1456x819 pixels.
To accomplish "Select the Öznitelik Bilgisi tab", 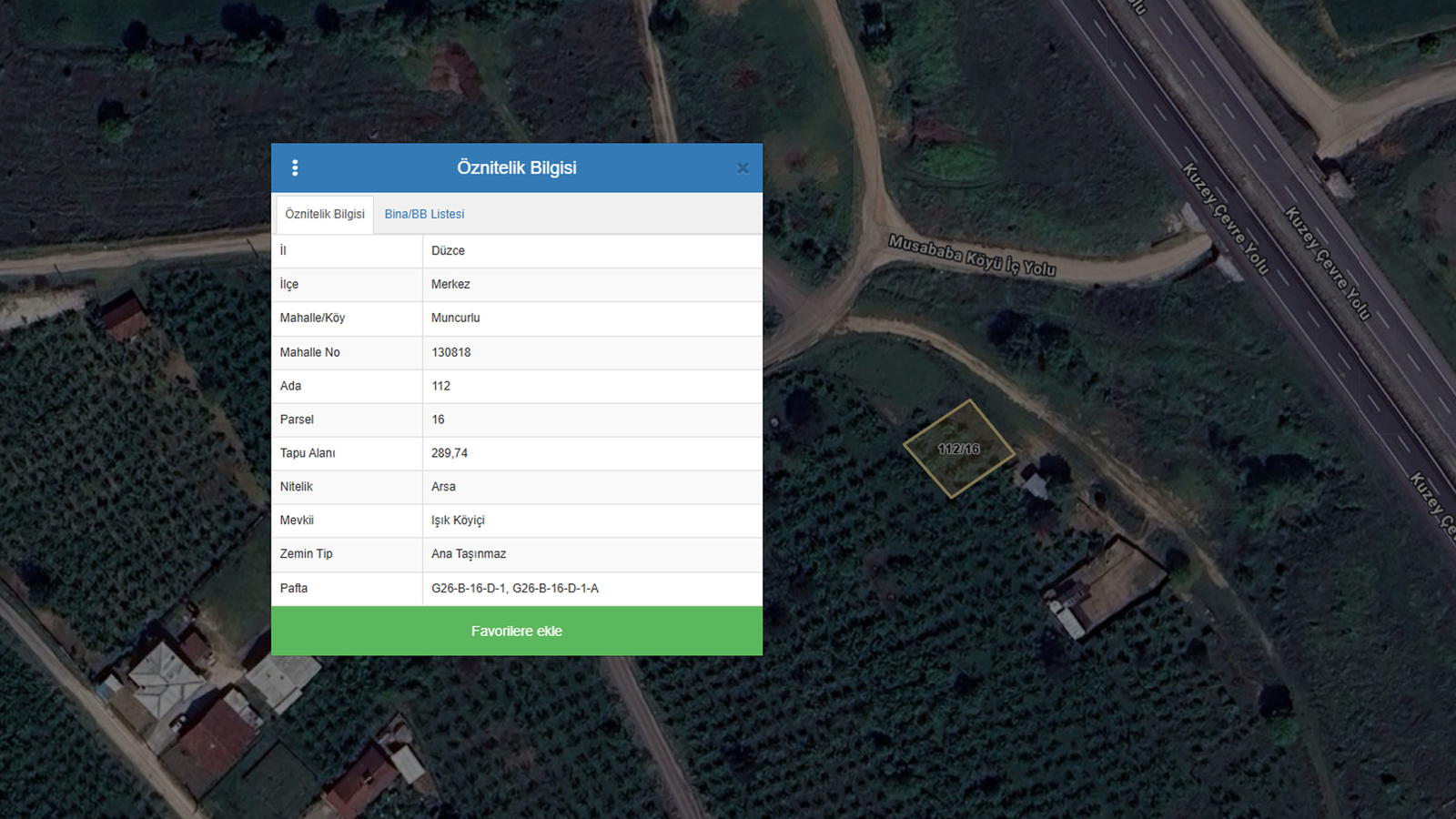I will (325, 214).
